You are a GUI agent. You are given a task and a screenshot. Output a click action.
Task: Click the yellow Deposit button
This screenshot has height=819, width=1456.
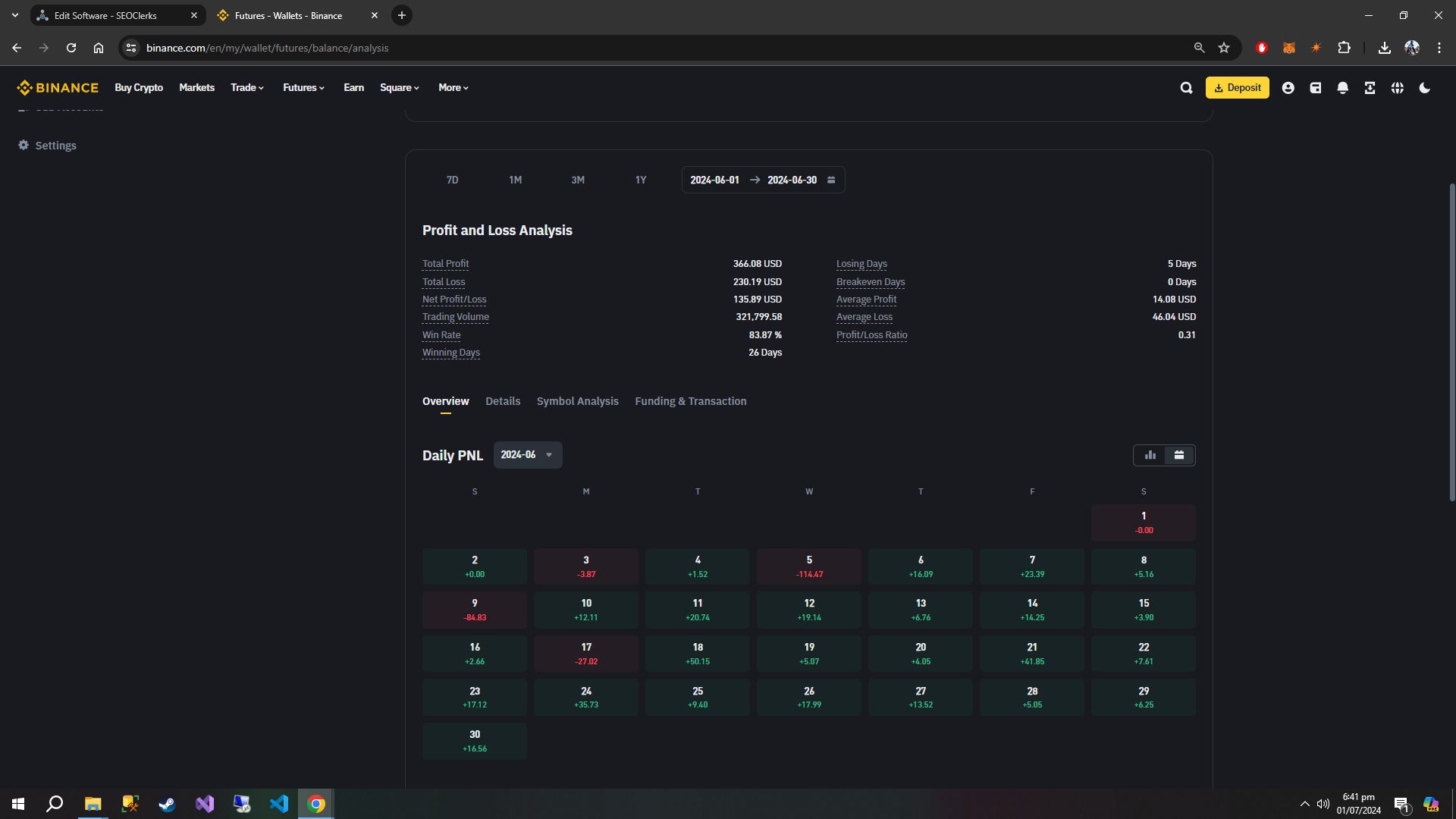click(x=1237, y=88)
